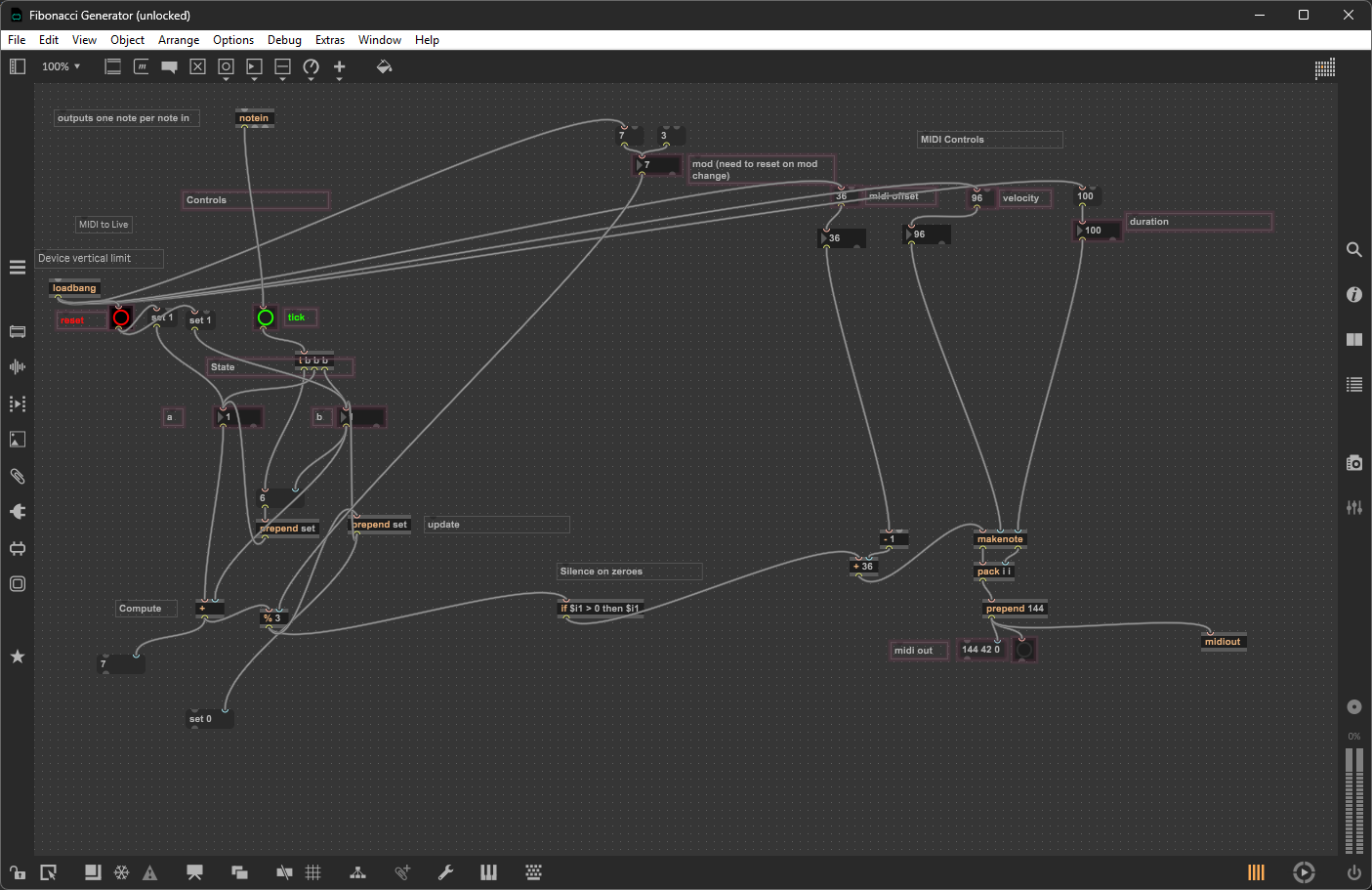1372x890 pixels.
Task: Click the paint bucket format icon
Action: (x=384, y=66)
